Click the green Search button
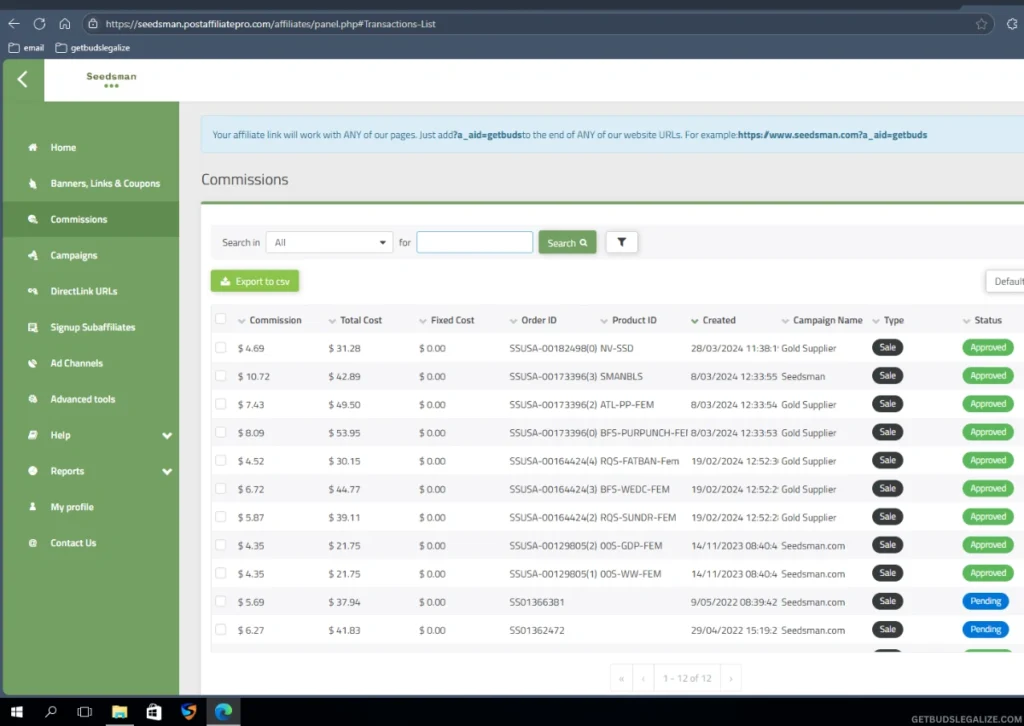The image size is (1024, 726). 567,242
